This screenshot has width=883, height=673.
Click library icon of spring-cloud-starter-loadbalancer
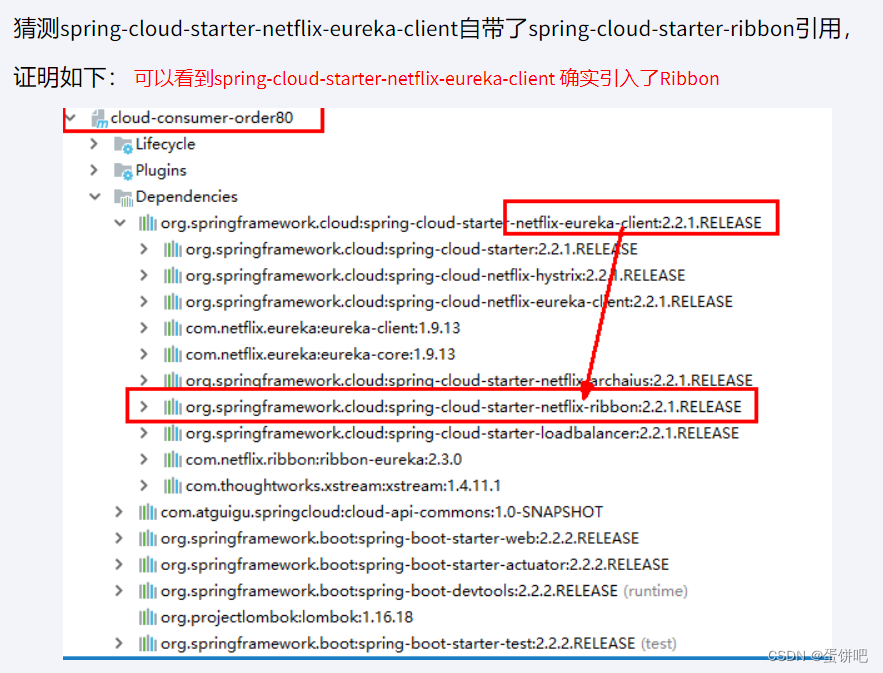point(172,433)
